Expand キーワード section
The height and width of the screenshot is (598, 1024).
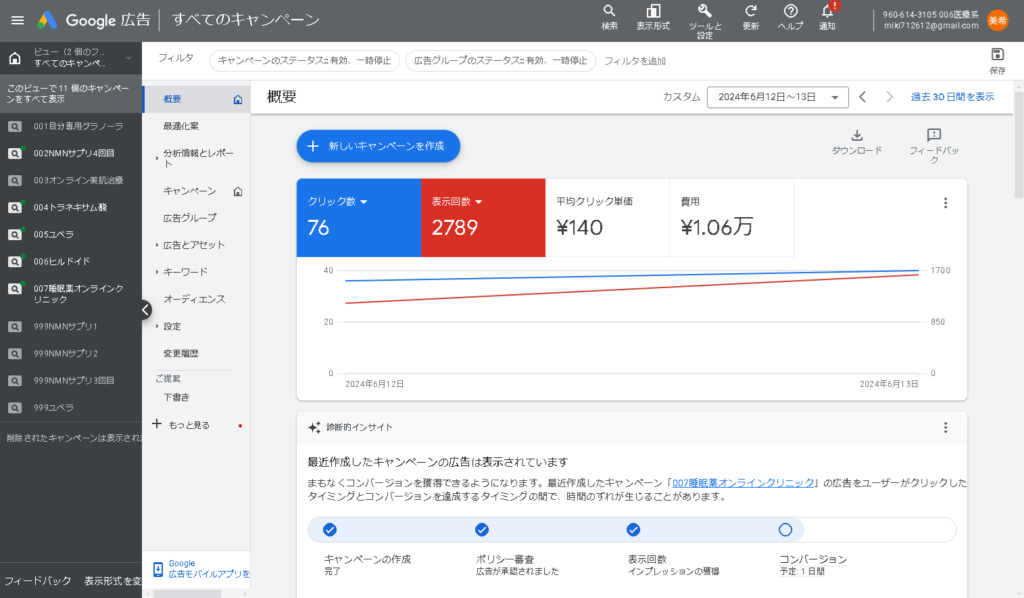pyautogui.click(x=157, y=272)
